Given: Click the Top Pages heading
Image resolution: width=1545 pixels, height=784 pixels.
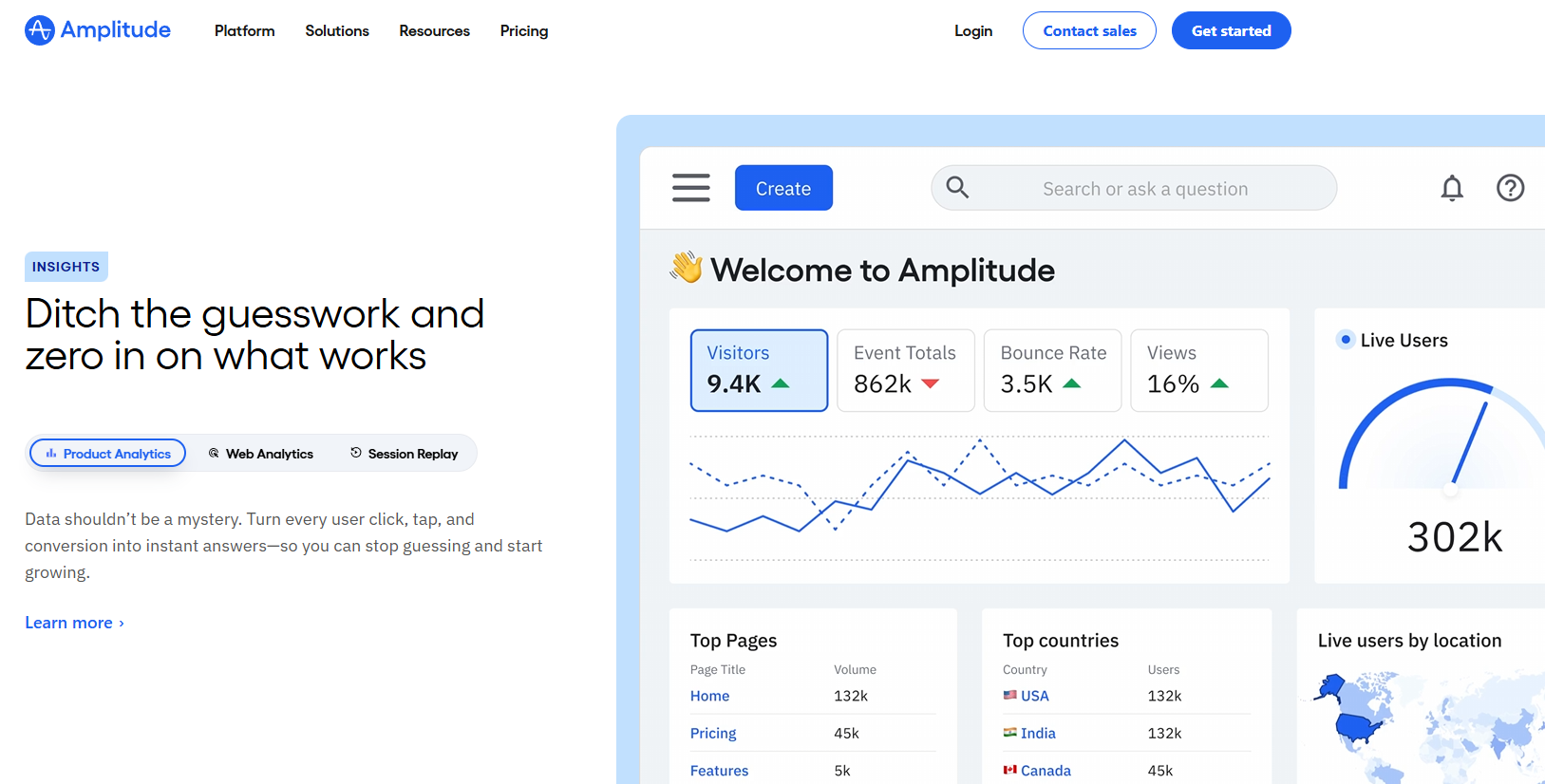Looking at the screenshot, I should 733,641.
